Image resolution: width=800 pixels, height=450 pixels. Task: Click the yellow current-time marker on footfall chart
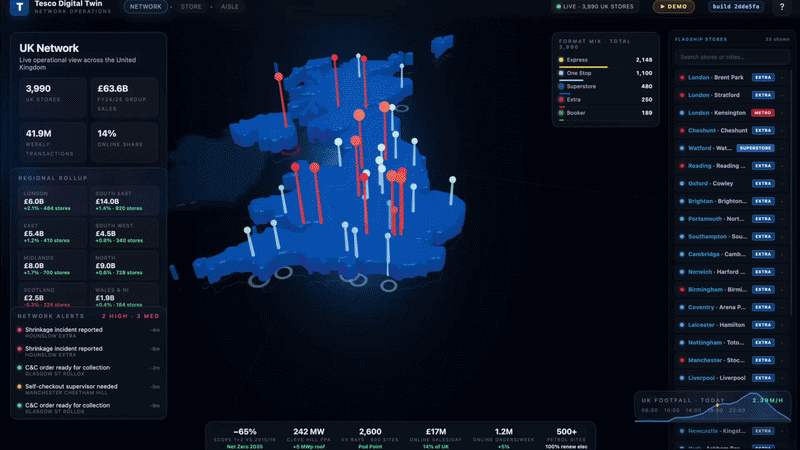[718, 406]
